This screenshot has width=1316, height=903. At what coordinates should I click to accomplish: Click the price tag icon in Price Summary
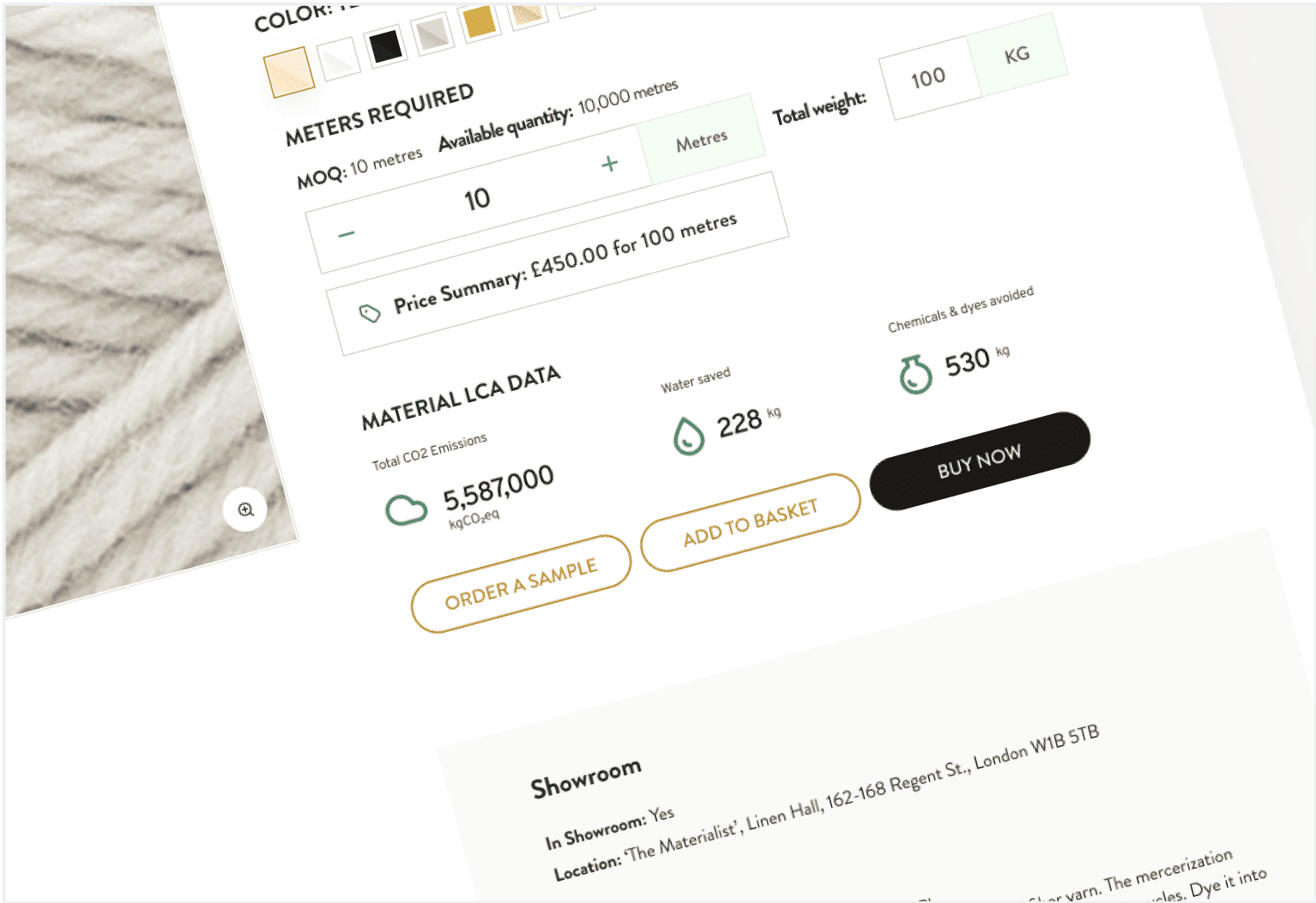coord(370,313)
